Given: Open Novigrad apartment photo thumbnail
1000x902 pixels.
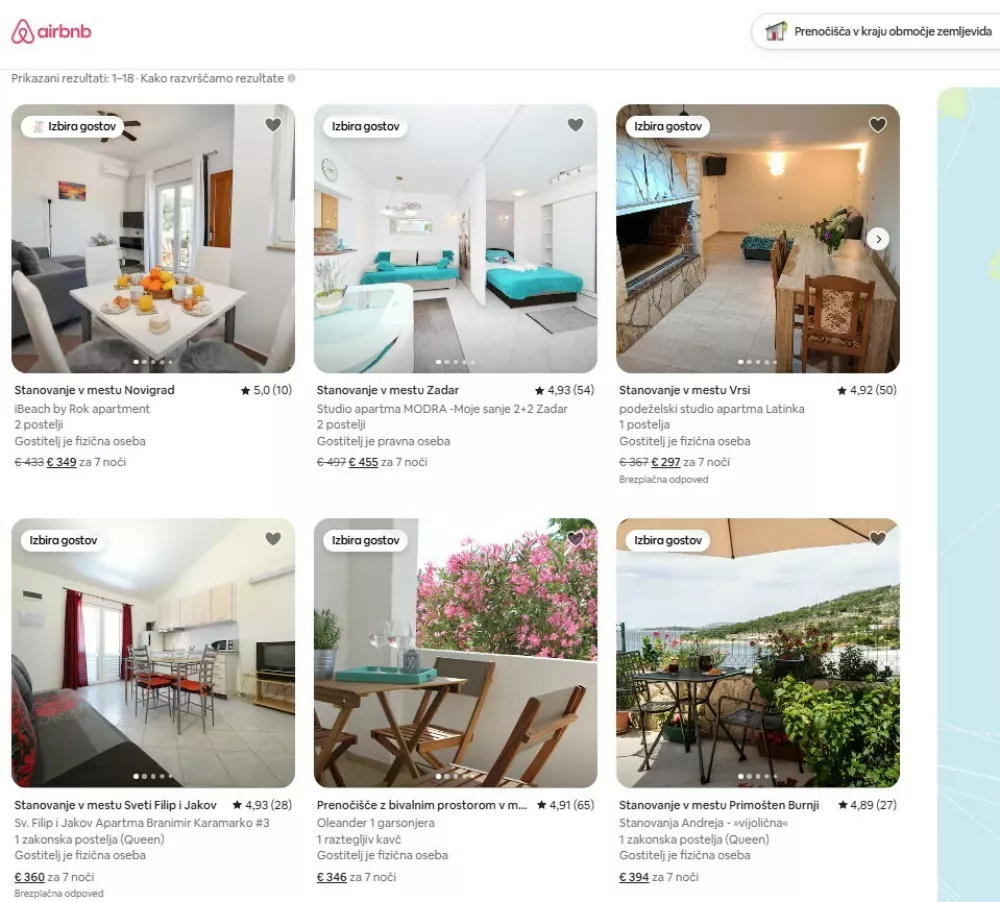Looking at the screenshot, I should (x=153, y=239).
